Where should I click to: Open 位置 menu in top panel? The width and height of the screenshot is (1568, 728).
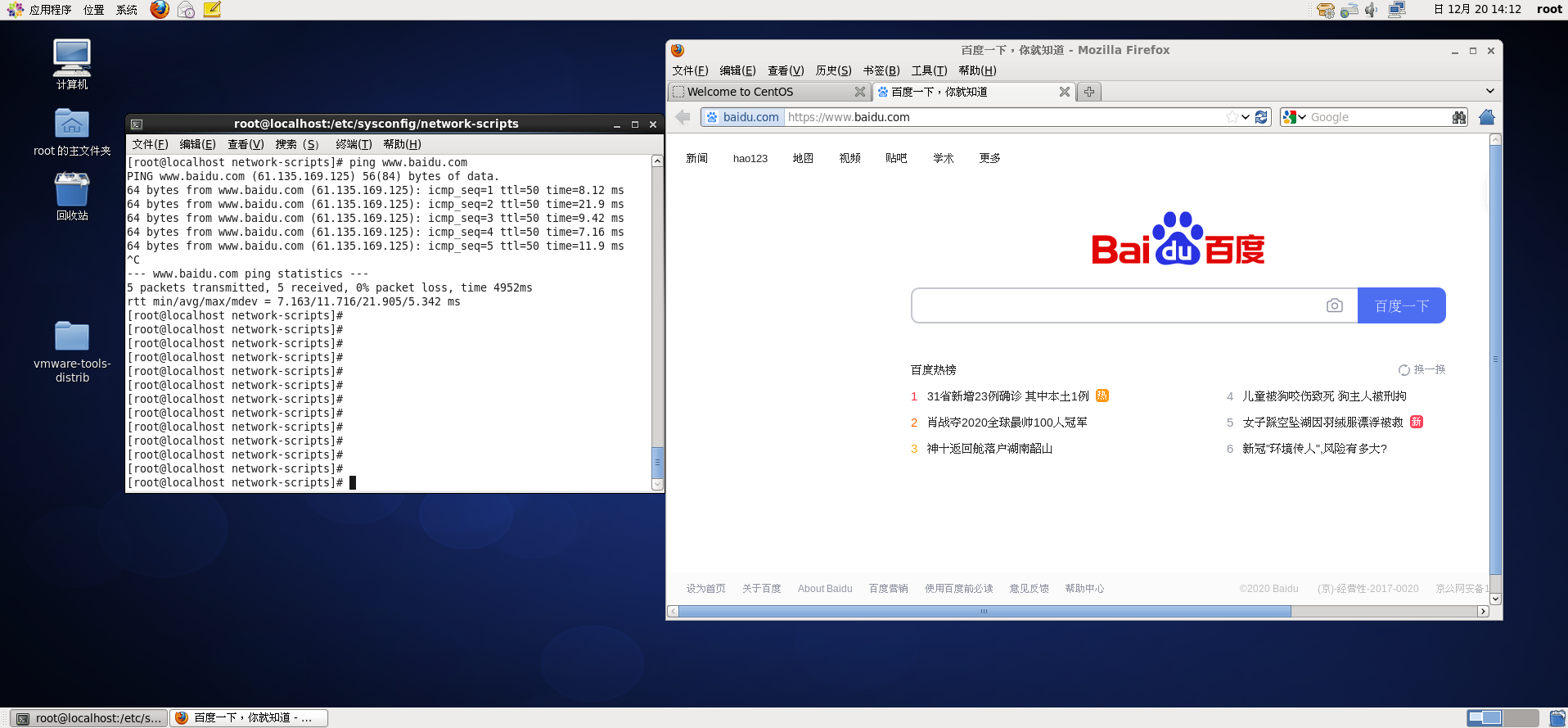tap(93, 10)
